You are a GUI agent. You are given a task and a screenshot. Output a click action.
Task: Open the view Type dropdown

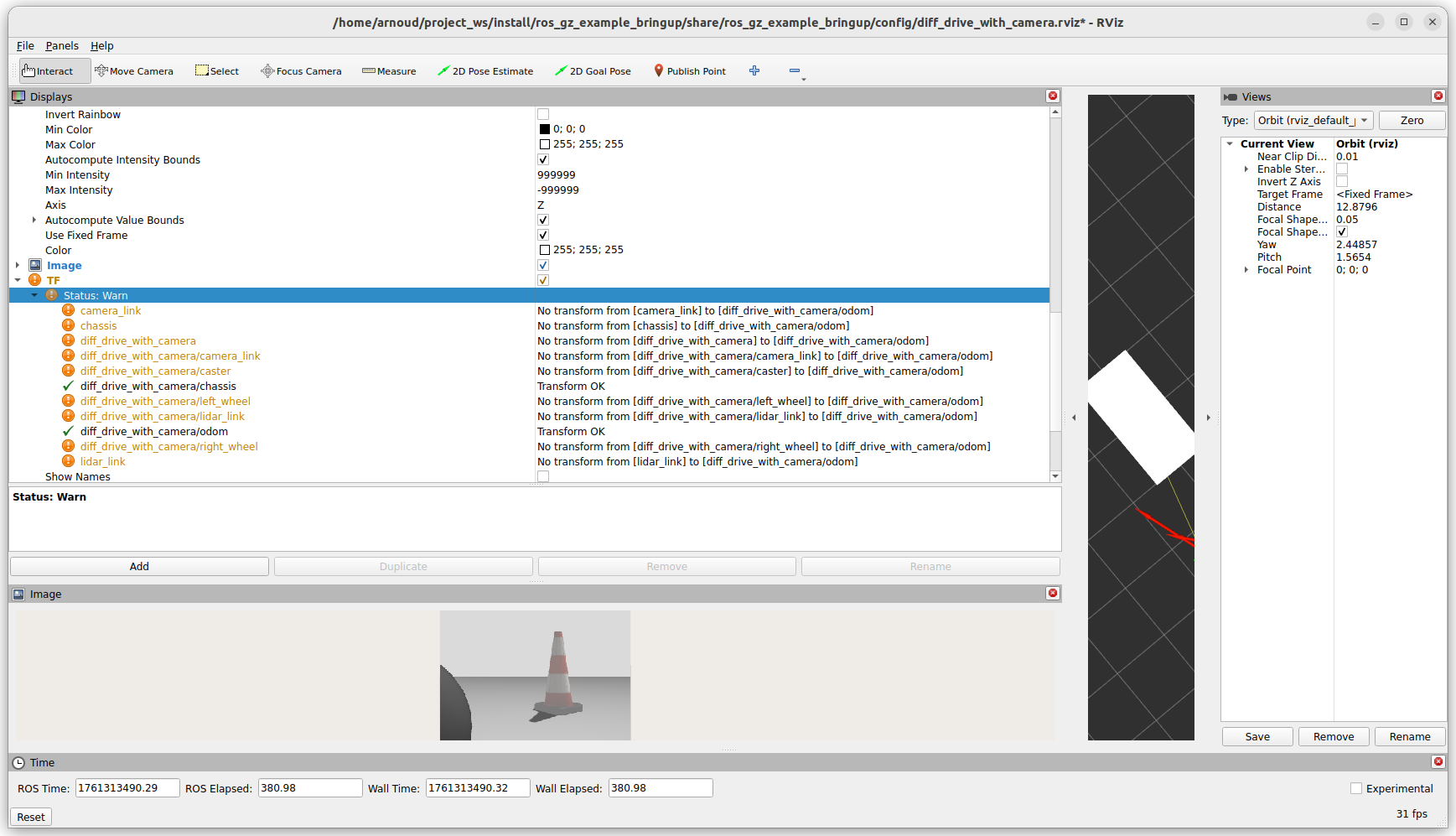[x=1313, y=121]
